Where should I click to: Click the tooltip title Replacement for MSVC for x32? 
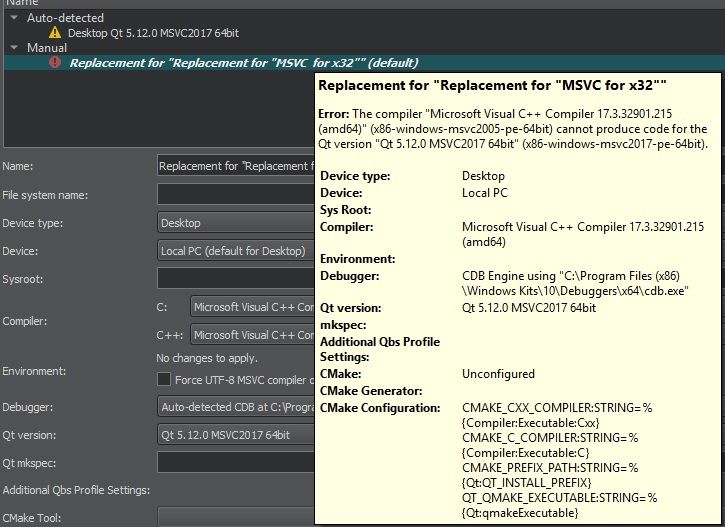492,86
